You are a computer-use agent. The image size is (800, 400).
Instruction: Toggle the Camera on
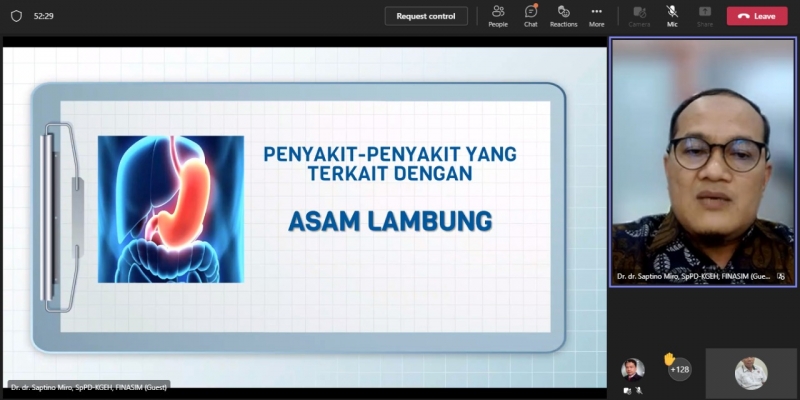point(639,15)
